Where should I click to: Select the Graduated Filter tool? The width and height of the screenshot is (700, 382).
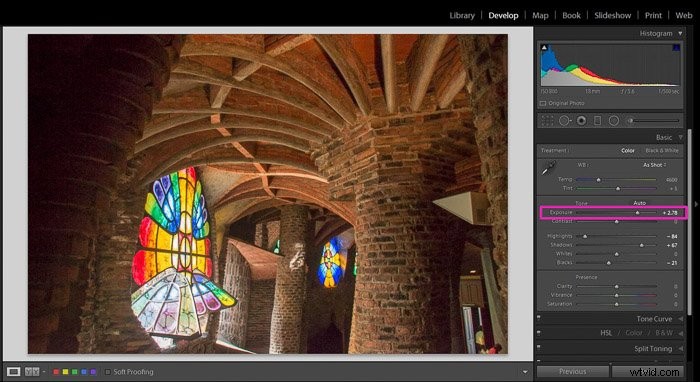coord(597,120)
